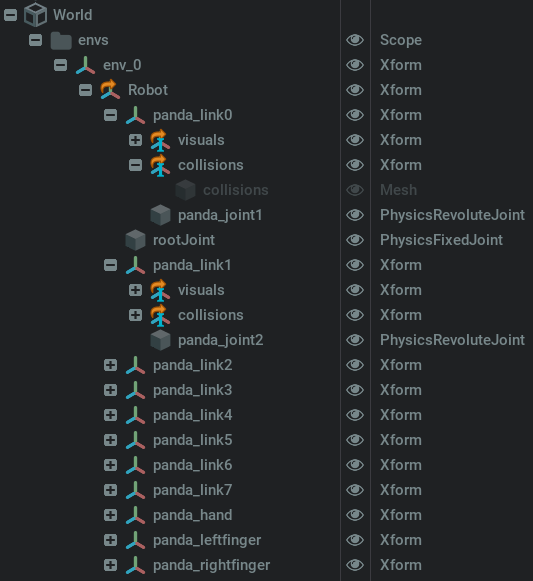
Task: Click the envs folder icon
Action: [61, 40]
